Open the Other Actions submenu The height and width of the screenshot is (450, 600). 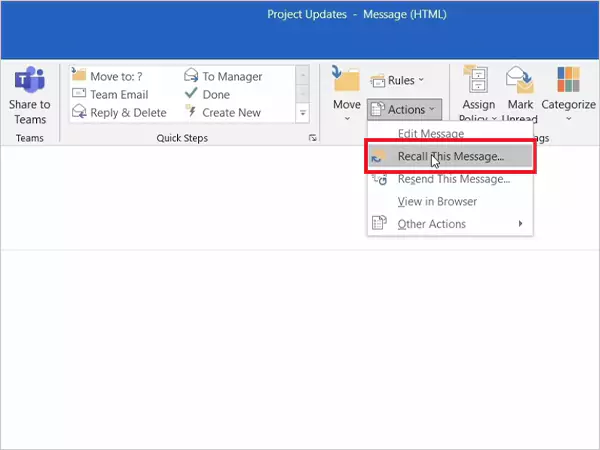pyautogui.click(x=450, y=223)
